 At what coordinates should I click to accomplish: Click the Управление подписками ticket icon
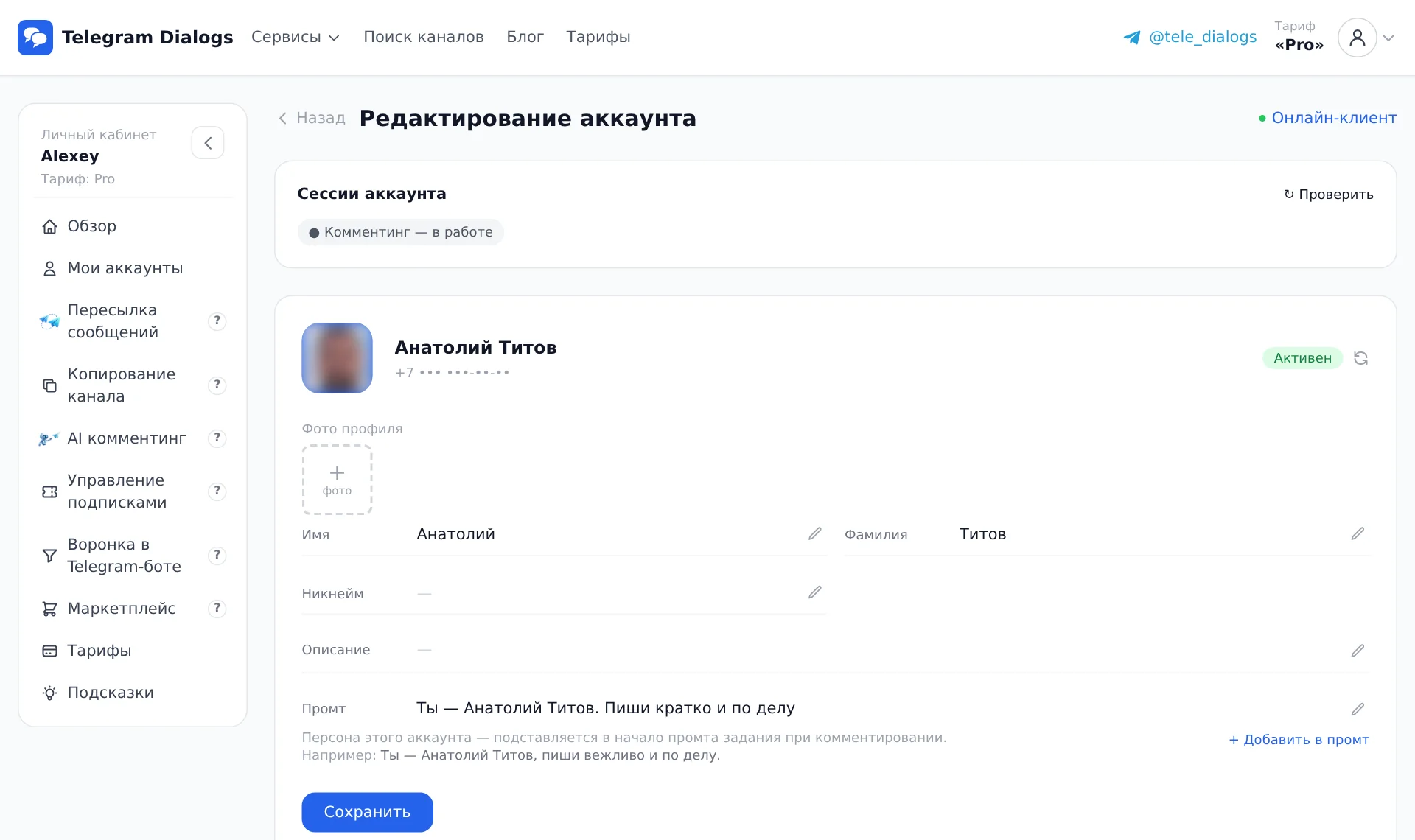pos(49,491)
